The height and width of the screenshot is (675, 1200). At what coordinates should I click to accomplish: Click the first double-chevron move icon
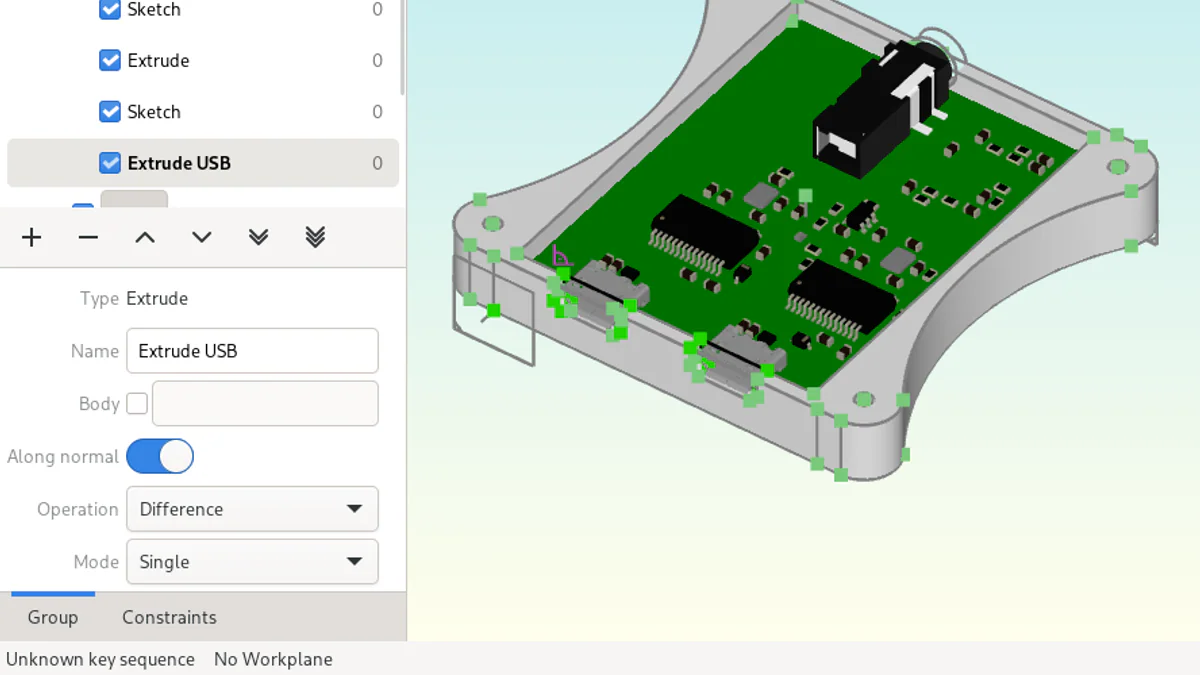coord(258,237)
